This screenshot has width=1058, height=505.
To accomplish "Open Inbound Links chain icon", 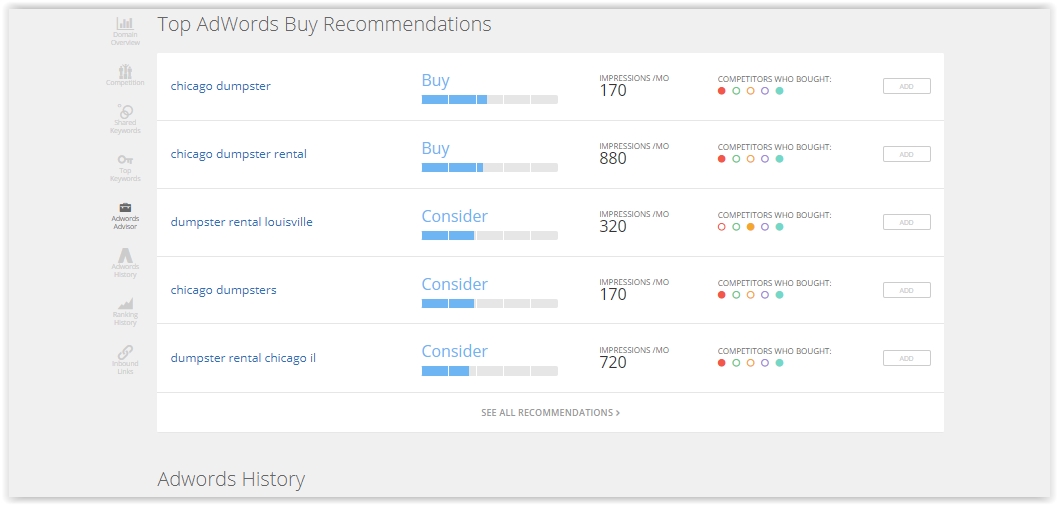I will [125, 360].
